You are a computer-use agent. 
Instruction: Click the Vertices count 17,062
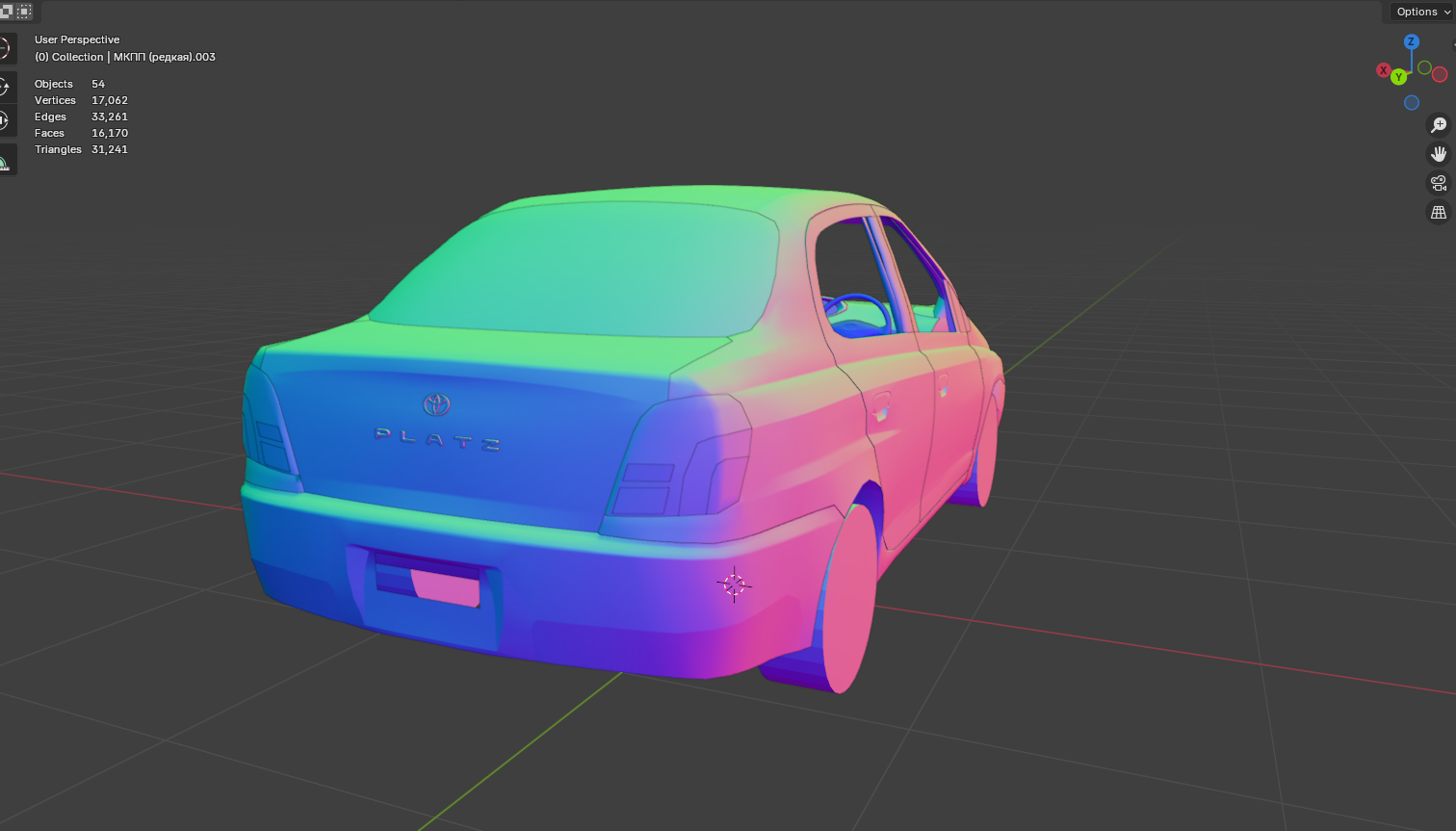[110, 100]
